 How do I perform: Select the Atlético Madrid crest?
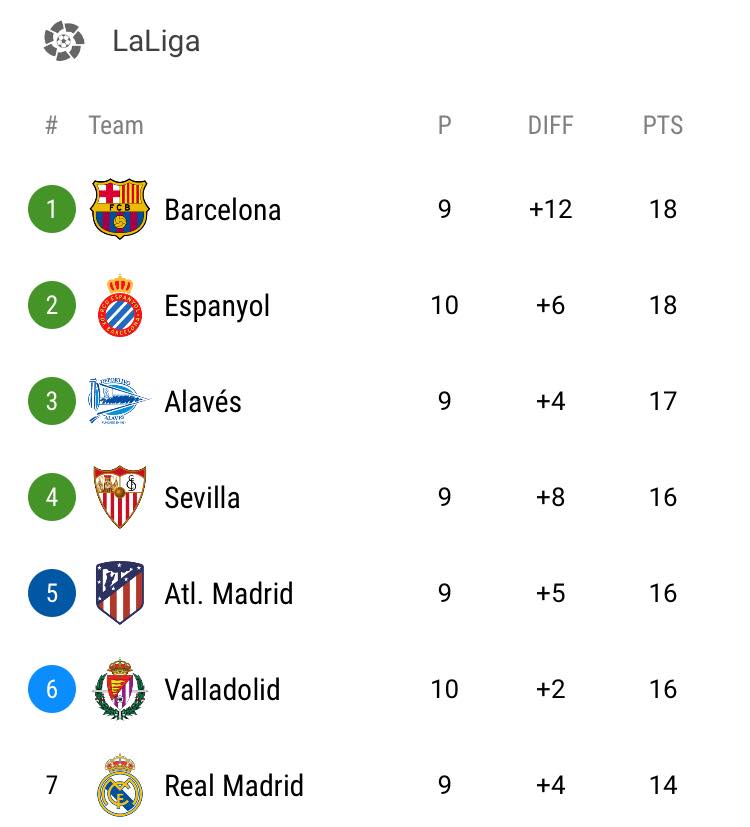coord(120,593)
